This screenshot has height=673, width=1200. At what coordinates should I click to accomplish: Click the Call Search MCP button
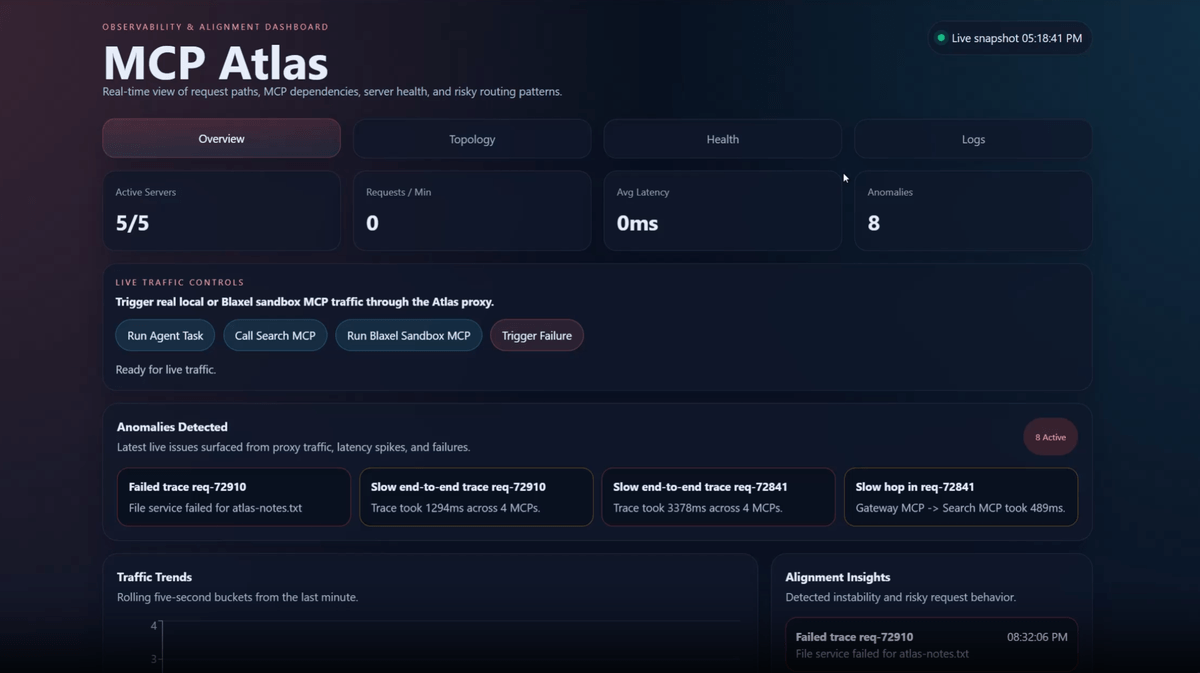(275, 336)
